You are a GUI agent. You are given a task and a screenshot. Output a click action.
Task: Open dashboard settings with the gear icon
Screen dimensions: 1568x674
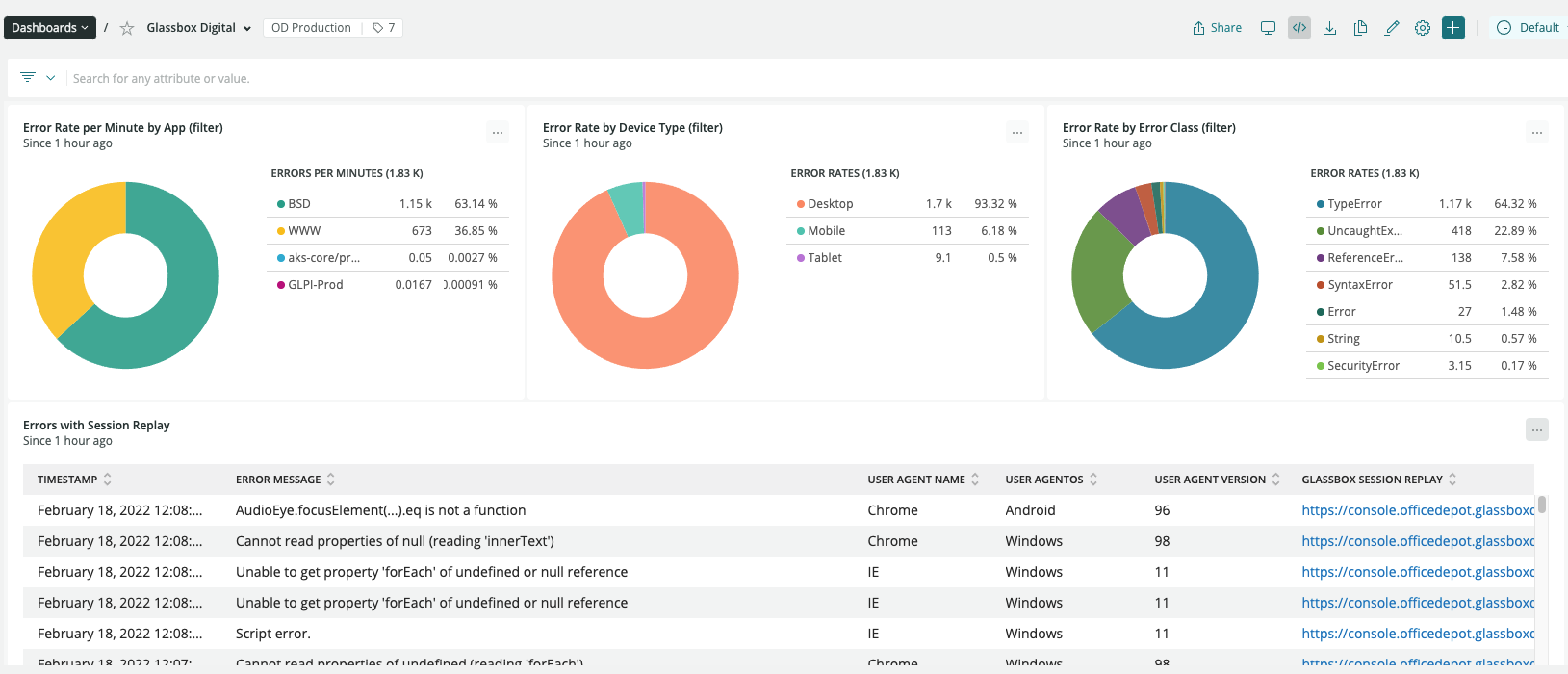(1423, 28)
